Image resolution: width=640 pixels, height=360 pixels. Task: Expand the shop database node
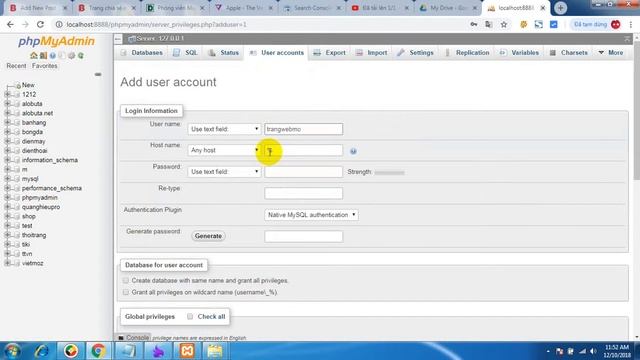(x=7, y=216)
